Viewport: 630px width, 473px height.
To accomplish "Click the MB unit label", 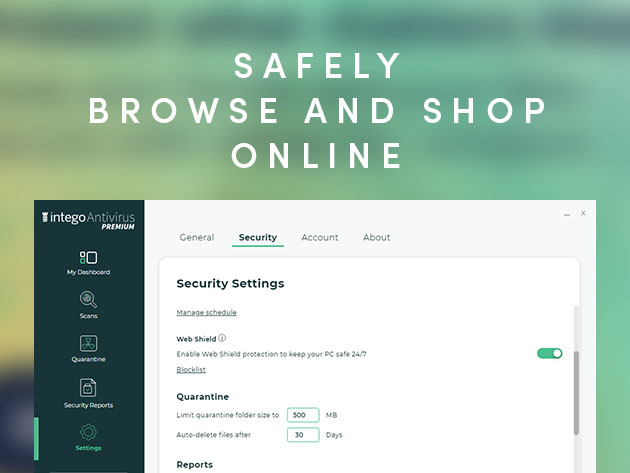I will click(331, 415).
